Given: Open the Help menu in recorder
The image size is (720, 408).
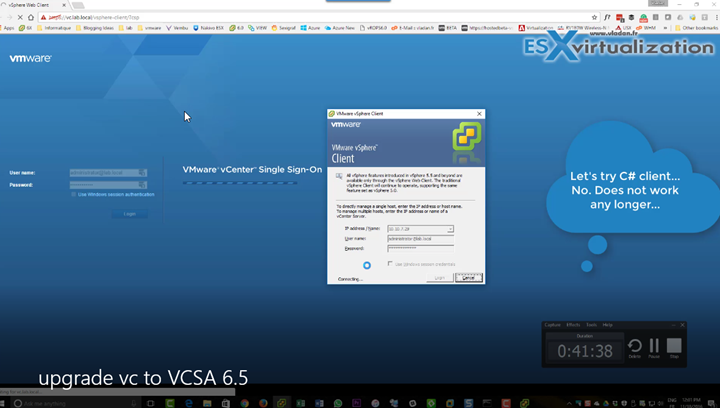Looking at the screenshot, I should point(608,325).
